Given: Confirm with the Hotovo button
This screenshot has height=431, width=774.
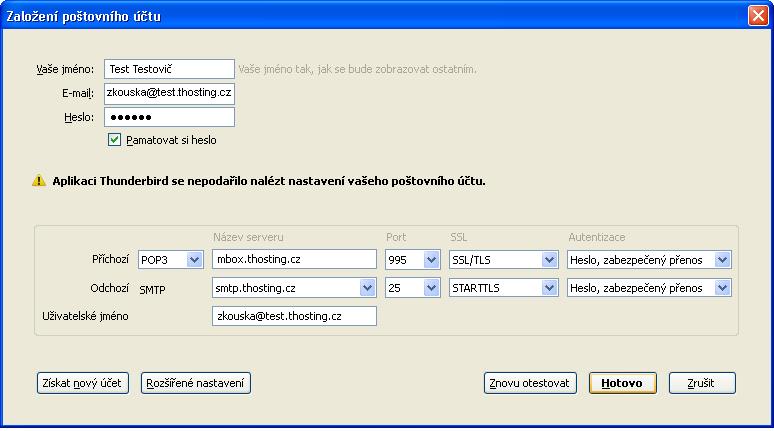Looking at the screenshot, I should pos(622,383).
